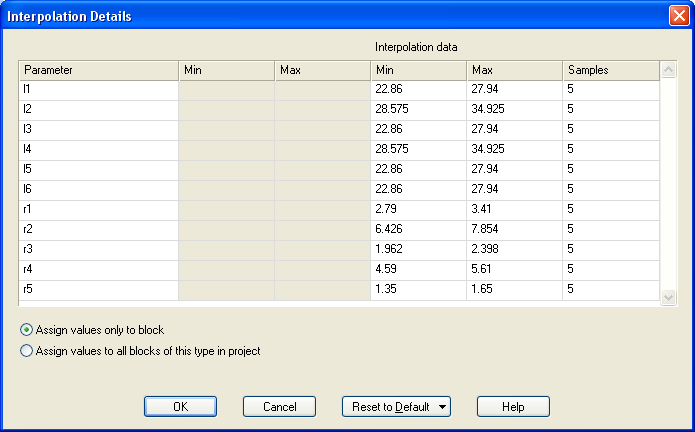Edit interpolation Max value 34.925 for l2
This screenshot has width=695, height=432.
[x=513, y=110]
